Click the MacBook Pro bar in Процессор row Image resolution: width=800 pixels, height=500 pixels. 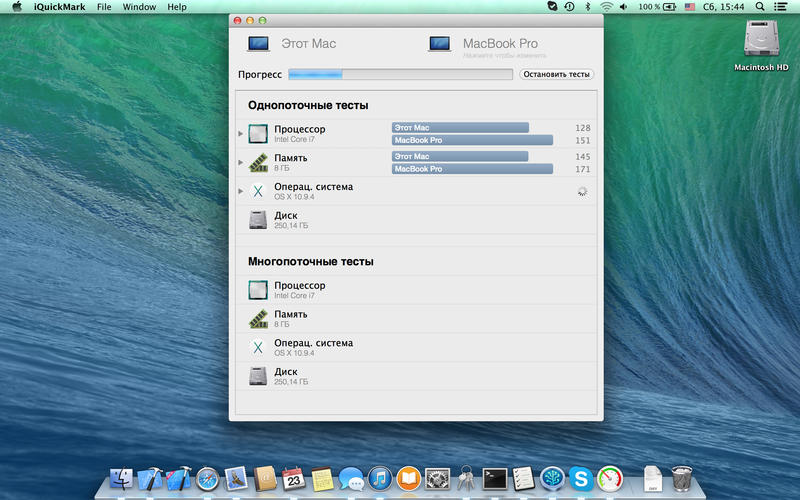click(x=472, y=140)
